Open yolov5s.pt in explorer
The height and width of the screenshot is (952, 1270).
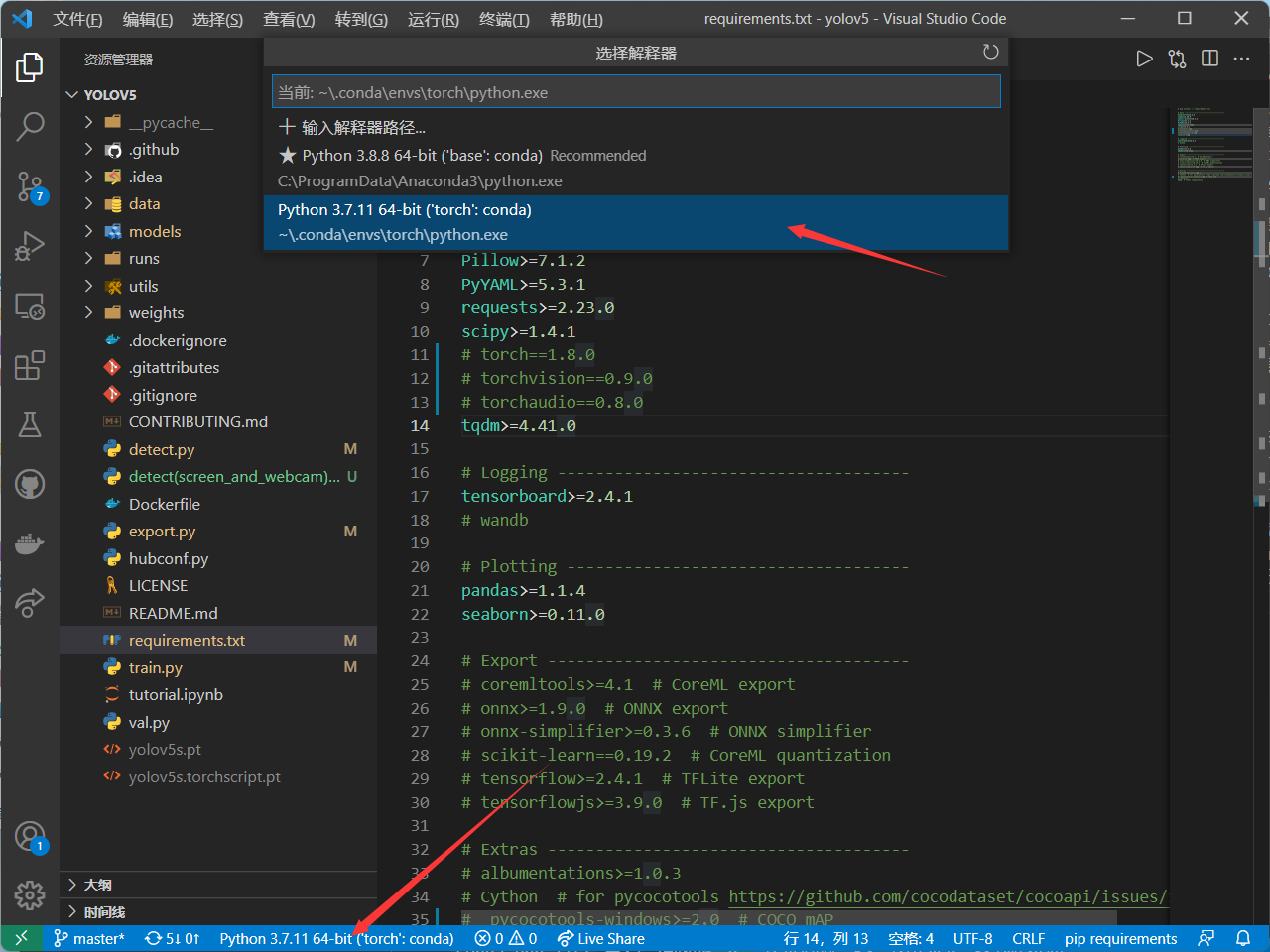[x=218, y=750]
